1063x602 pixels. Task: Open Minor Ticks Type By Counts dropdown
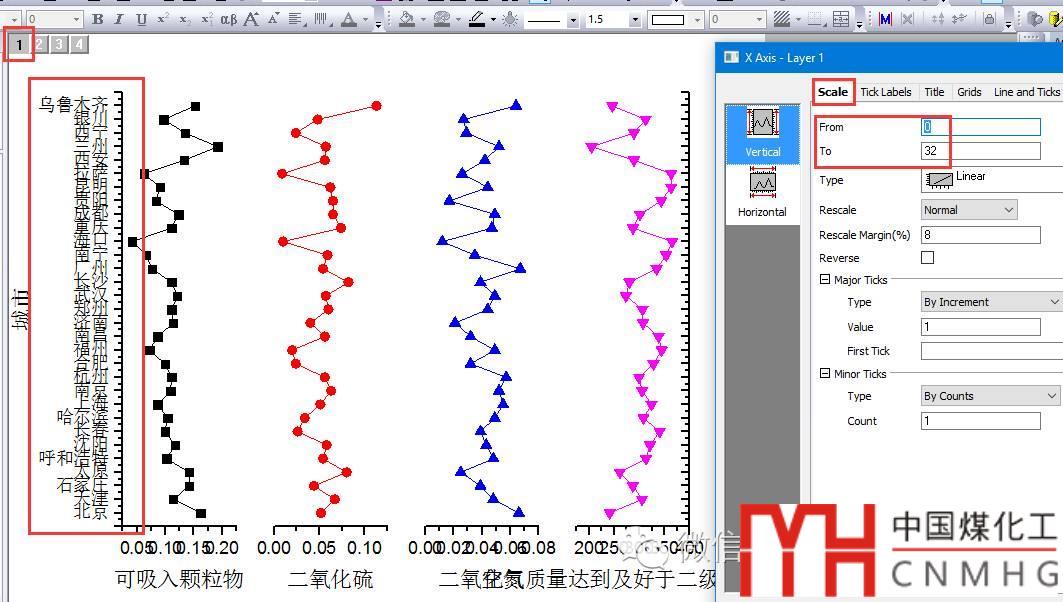click(990, 396)
